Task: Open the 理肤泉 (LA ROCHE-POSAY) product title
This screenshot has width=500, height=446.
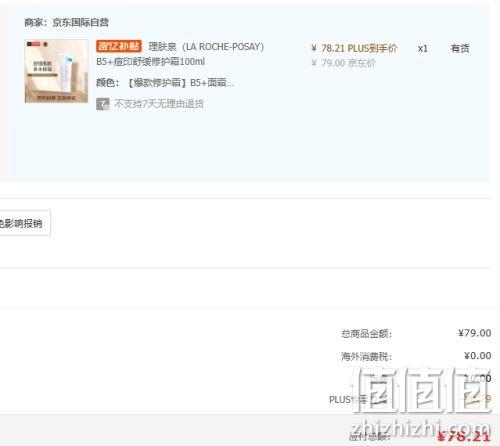Action: pyautogui.click(x=206, y=47)
